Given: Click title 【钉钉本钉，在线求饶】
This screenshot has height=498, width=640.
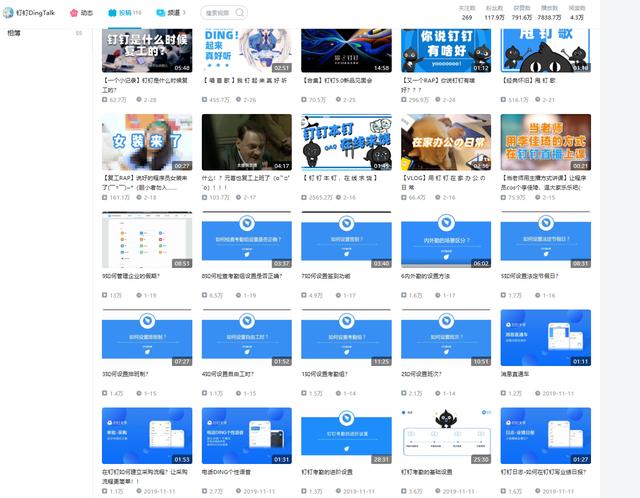Looking at the screenshot, I should pos(340,178).
